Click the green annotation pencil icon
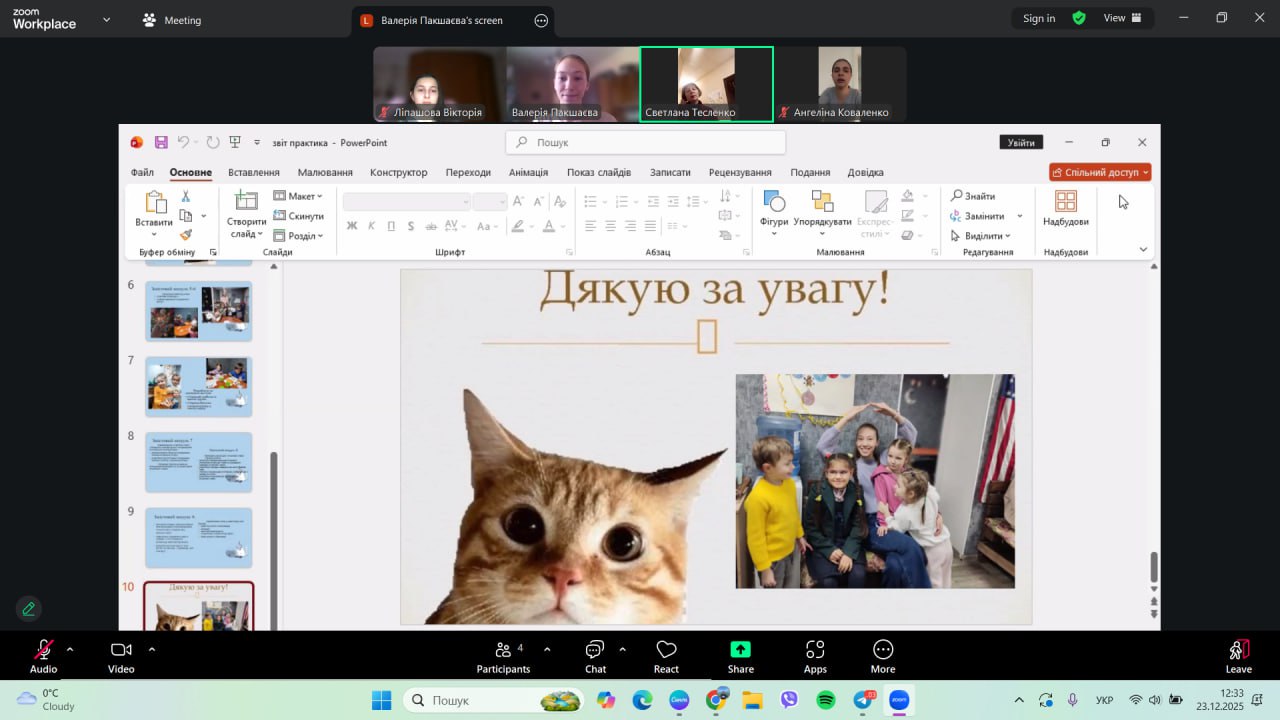 29,608
